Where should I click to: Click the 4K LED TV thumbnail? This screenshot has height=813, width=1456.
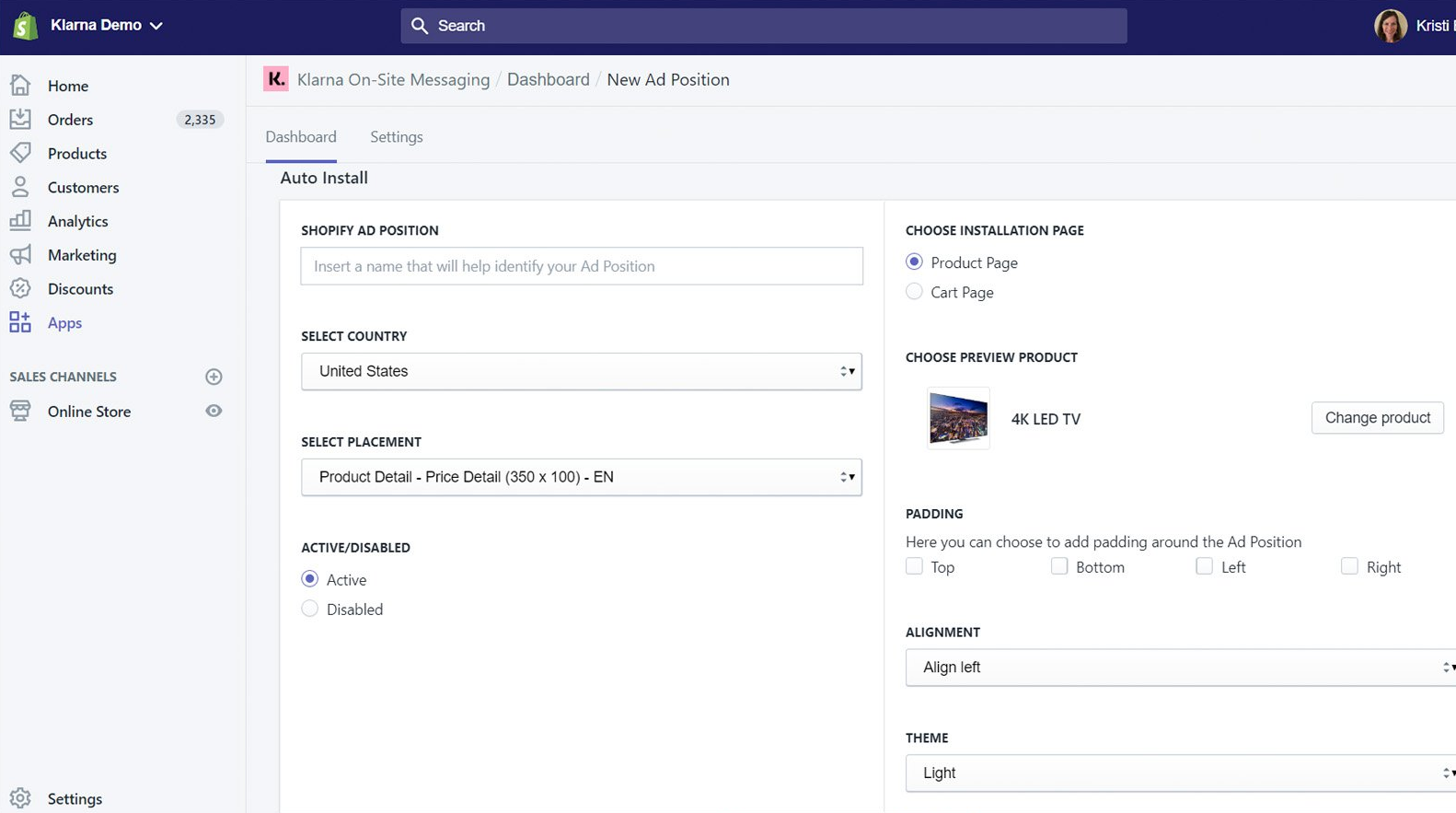pyautogui.click(x=958, y=418)
